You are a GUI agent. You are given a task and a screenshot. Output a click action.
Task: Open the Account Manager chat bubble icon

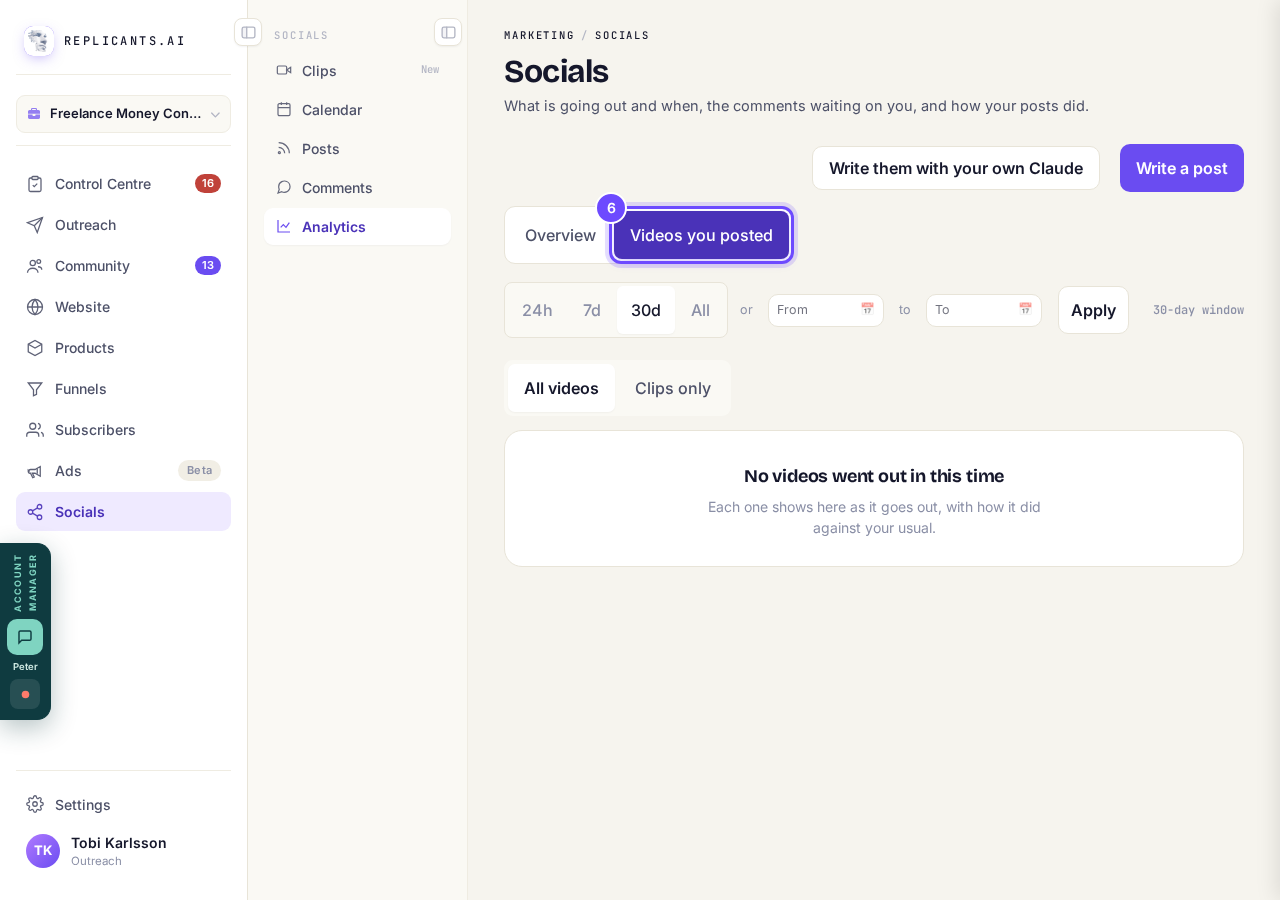point(25,637)
